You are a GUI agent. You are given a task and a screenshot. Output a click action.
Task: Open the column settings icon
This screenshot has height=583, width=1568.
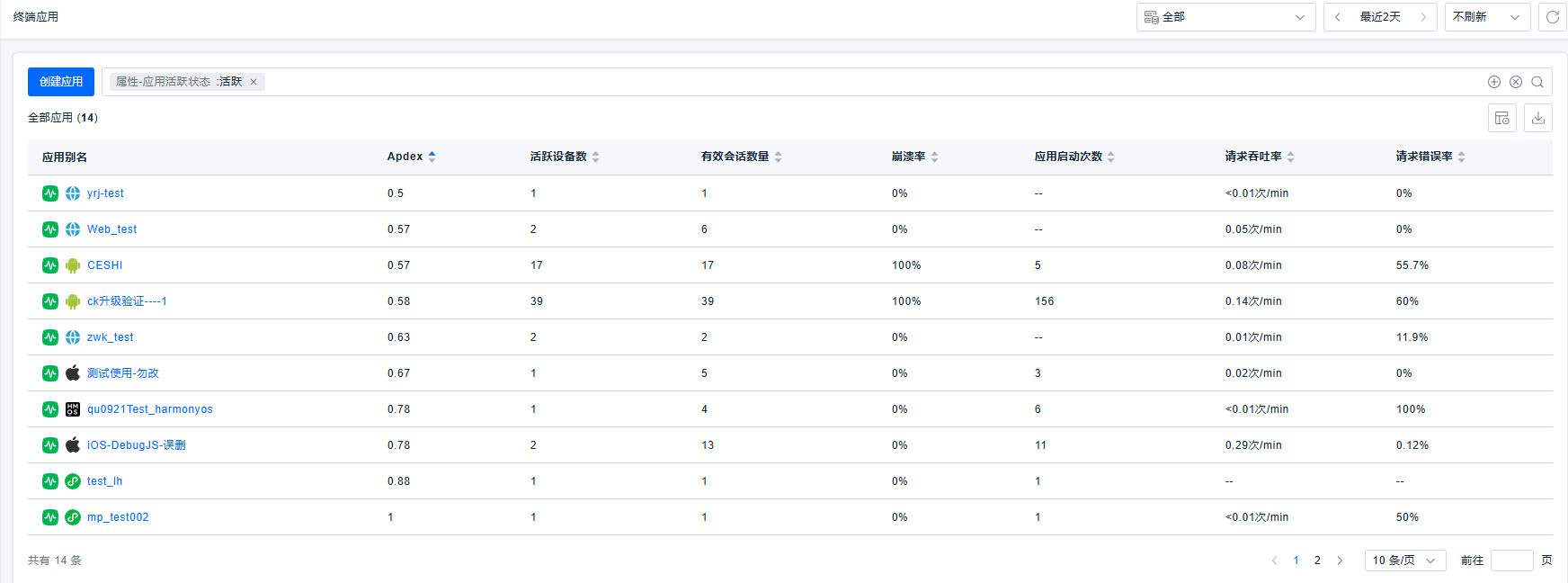tap(1502, 118)
